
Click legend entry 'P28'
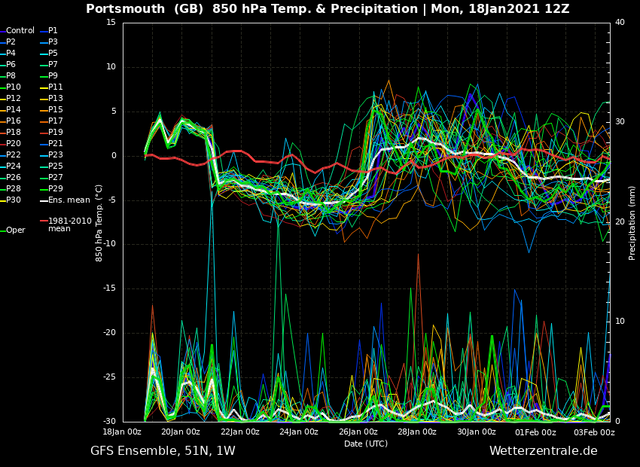point(11,189)
